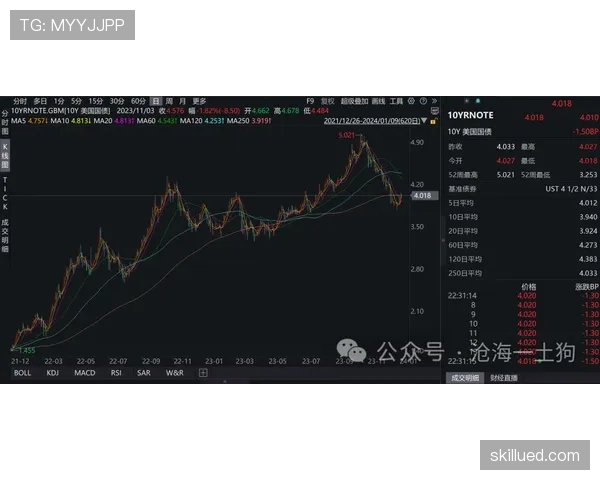This screenshot has width=600, height=480.
Task: Open K线图 side tab
Action: pos(5,156)
